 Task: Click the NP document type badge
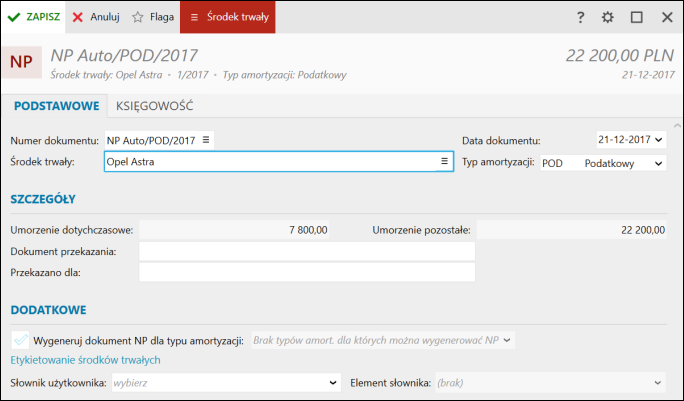pos(21,62)
